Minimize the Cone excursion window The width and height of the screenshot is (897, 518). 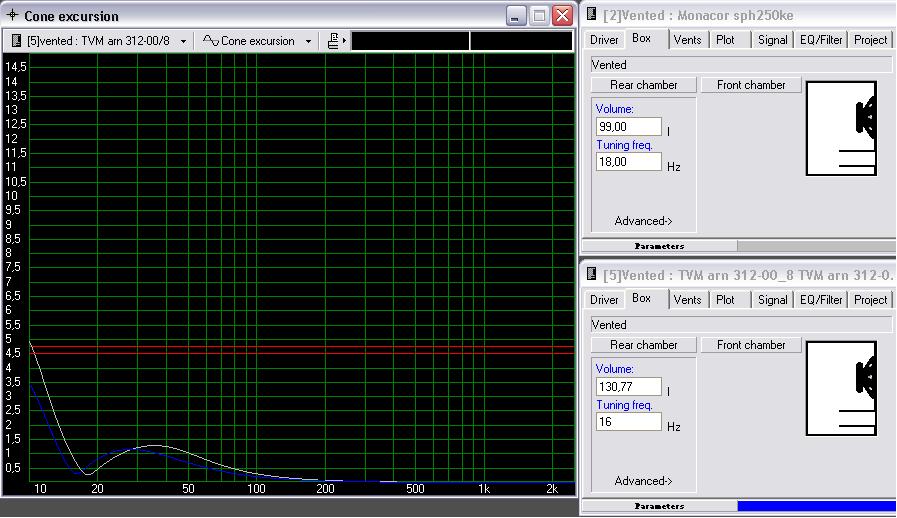click(x=516, y=15)
